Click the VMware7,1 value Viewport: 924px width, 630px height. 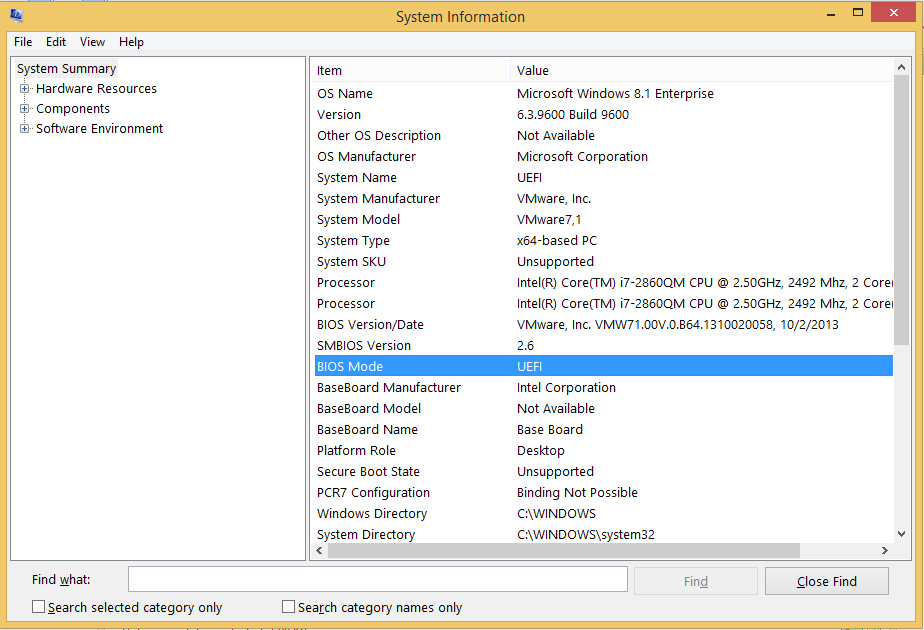click(x=549, y=220)
